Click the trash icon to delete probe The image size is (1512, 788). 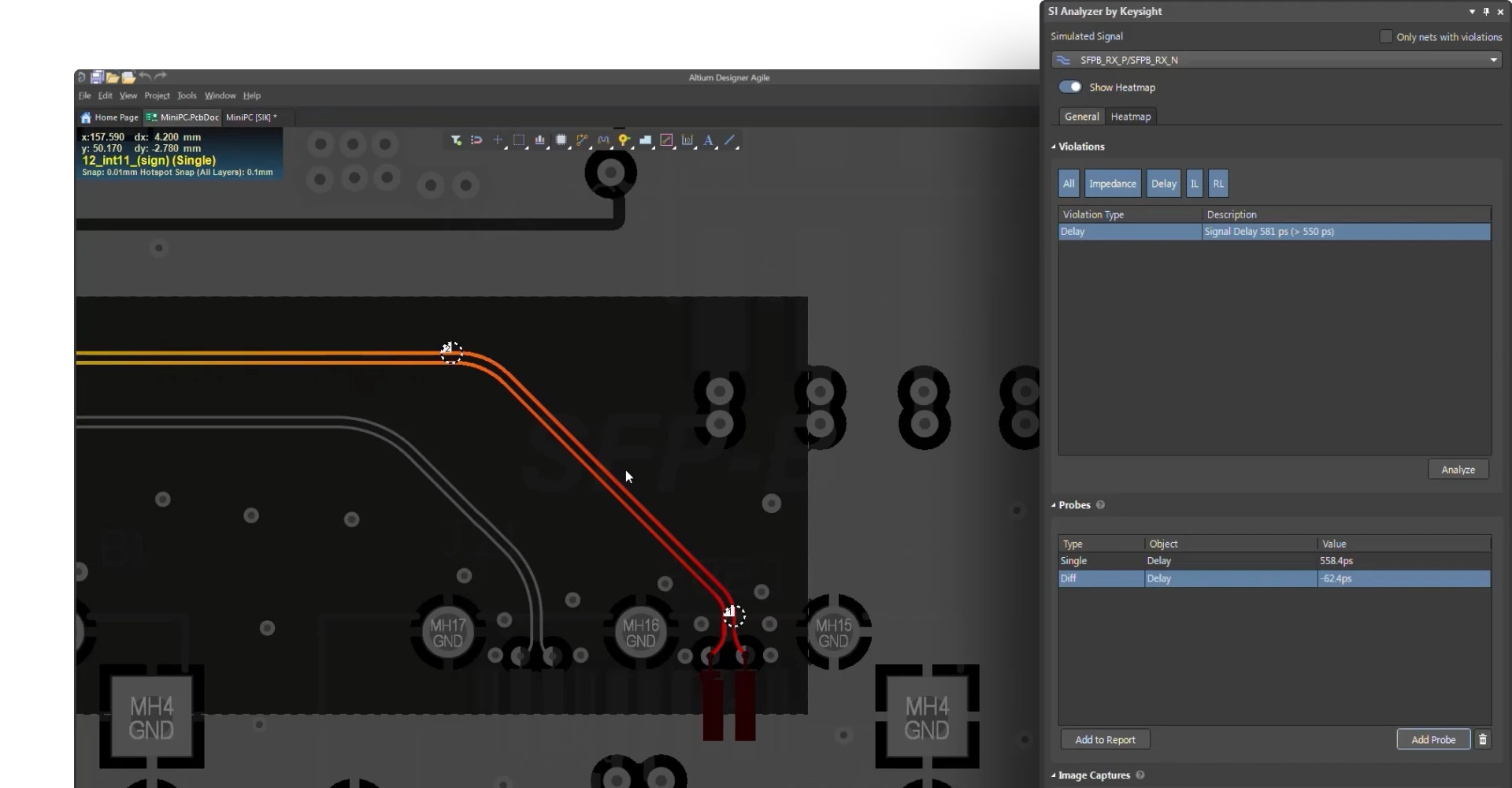(x=1483, y=739)
